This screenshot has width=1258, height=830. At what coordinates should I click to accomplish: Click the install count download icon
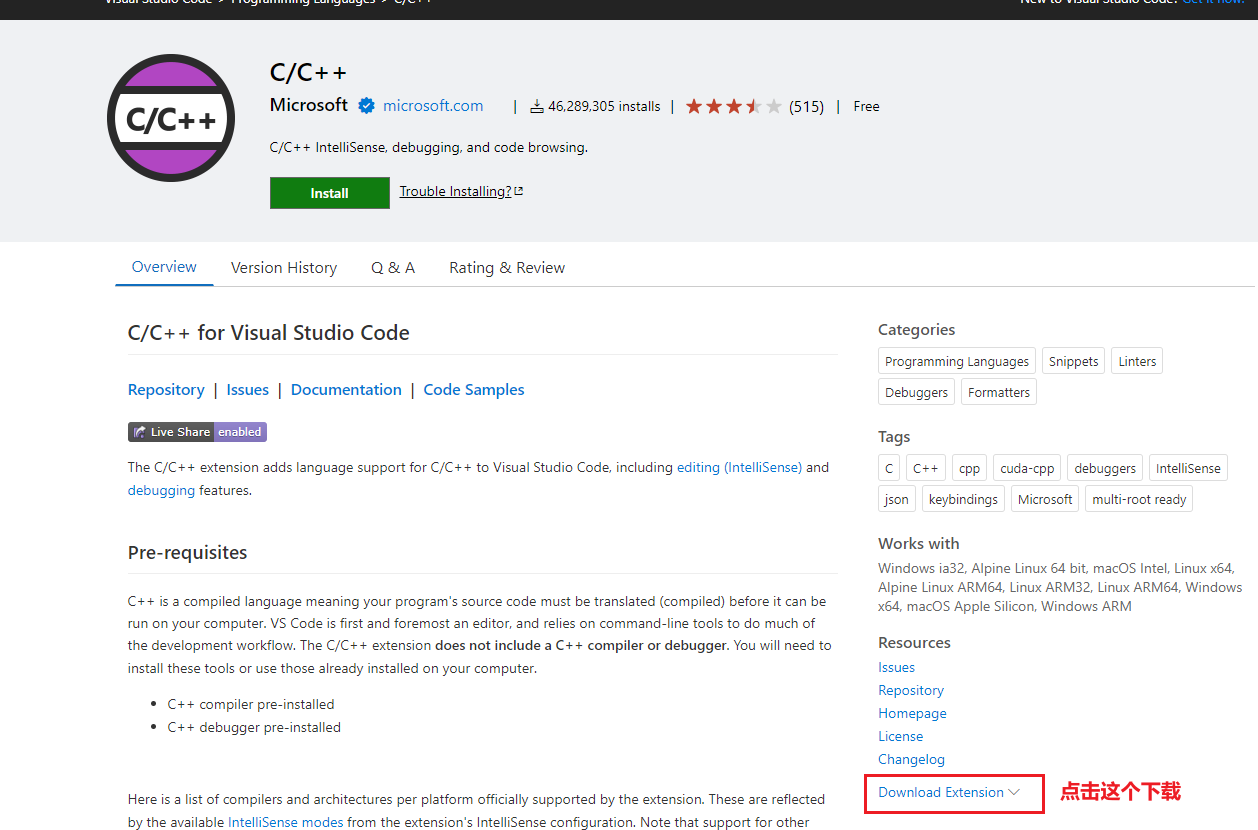(537, 106)
